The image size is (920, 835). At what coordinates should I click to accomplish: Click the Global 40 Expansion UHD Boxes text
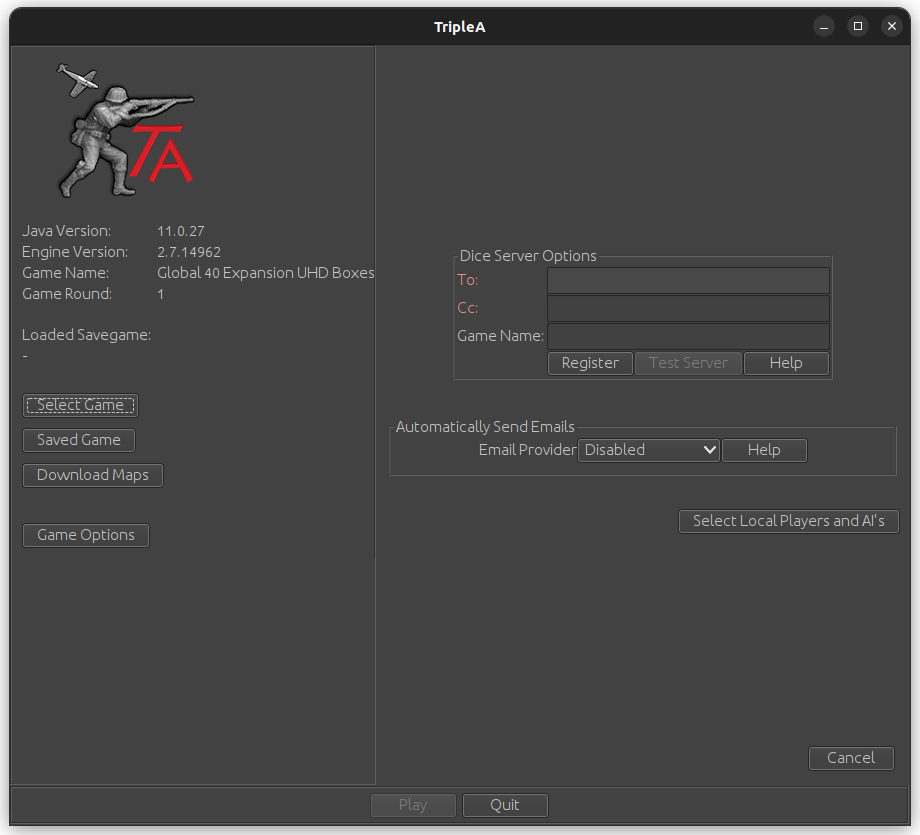point(266,273)
